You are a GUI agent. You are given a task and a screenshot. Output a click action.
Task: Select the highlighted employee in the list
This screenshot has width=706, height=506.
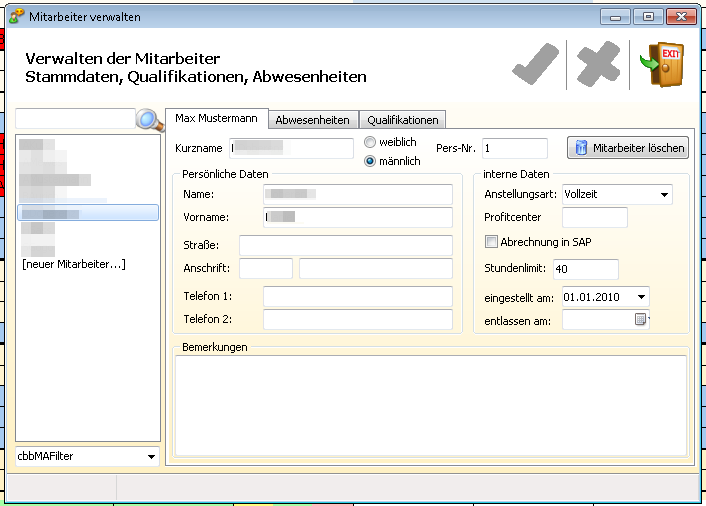88,213
